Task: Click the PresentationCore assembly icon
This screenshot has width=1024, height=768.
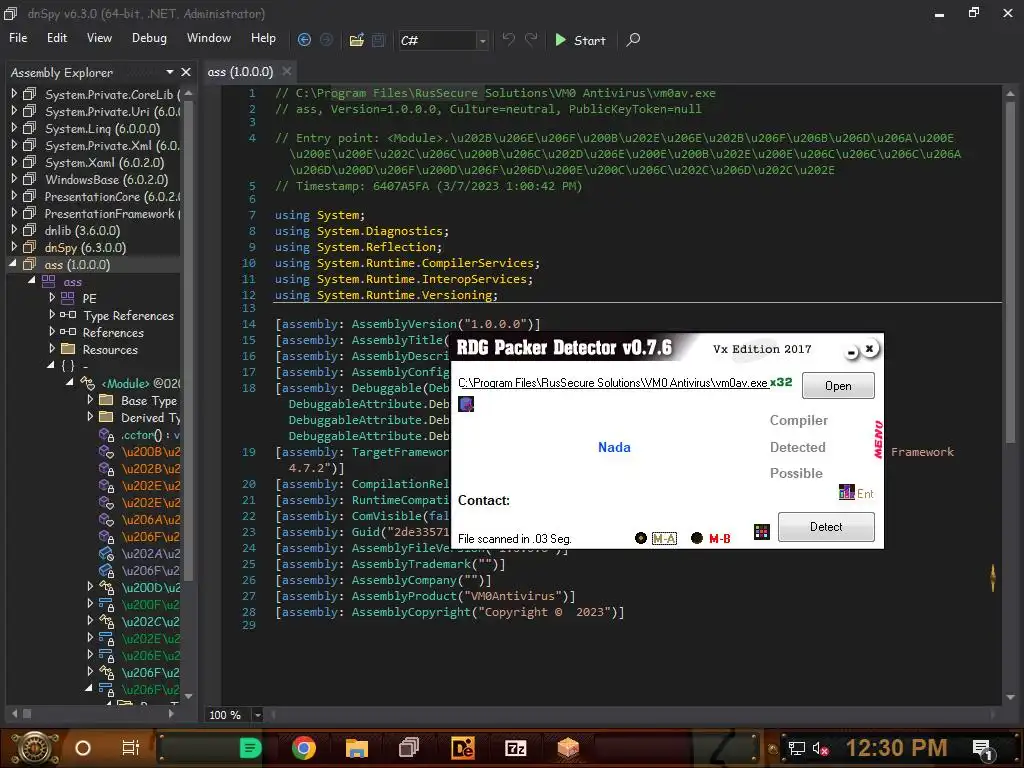Action: 29,196
